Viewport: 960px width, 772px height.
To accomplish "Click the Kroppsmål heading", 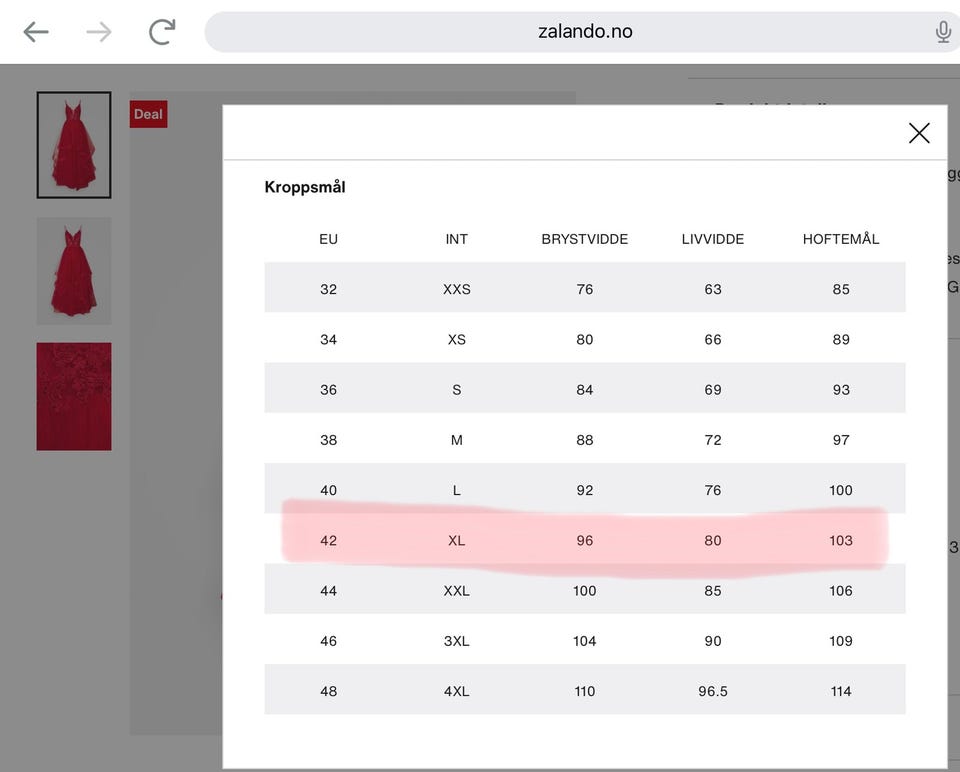I will pos(305,187).
